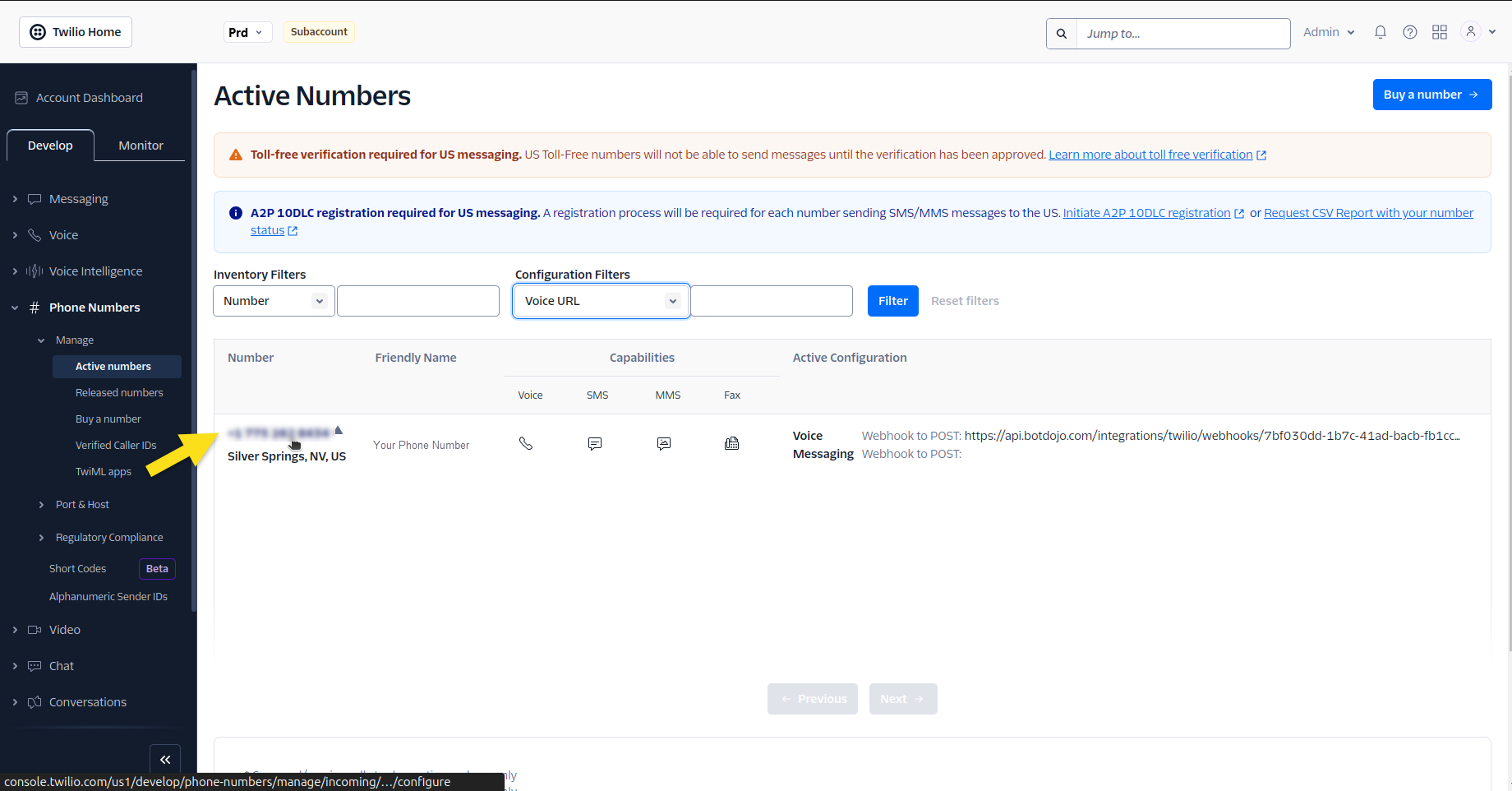
Task: Click the Voice Intelligence waveform icon
Action: 35,271
